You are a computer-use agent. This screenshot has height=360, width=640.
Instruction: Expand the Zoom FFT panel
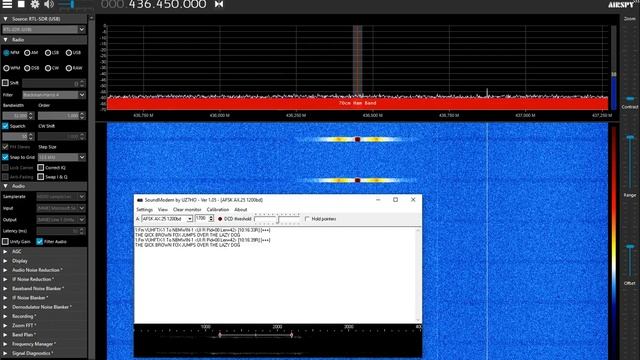(x=5, y=326)
